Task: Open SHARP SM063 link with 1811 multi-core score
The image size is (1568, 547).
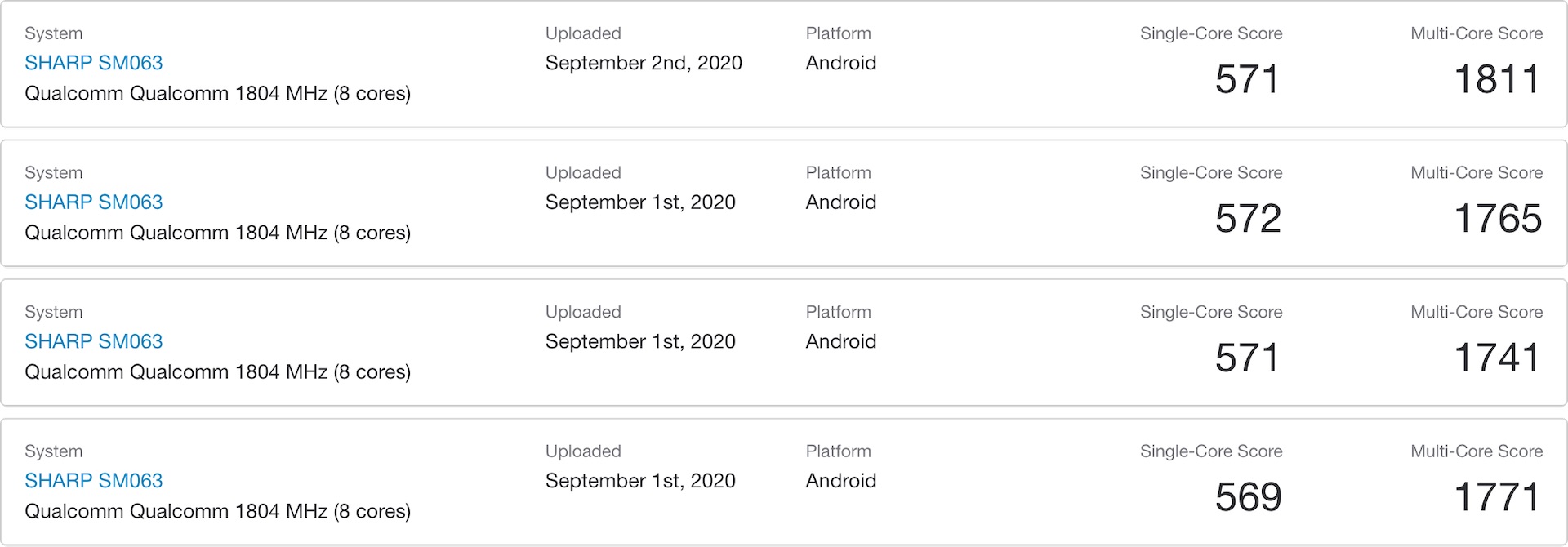Action: tap(94, 63)
